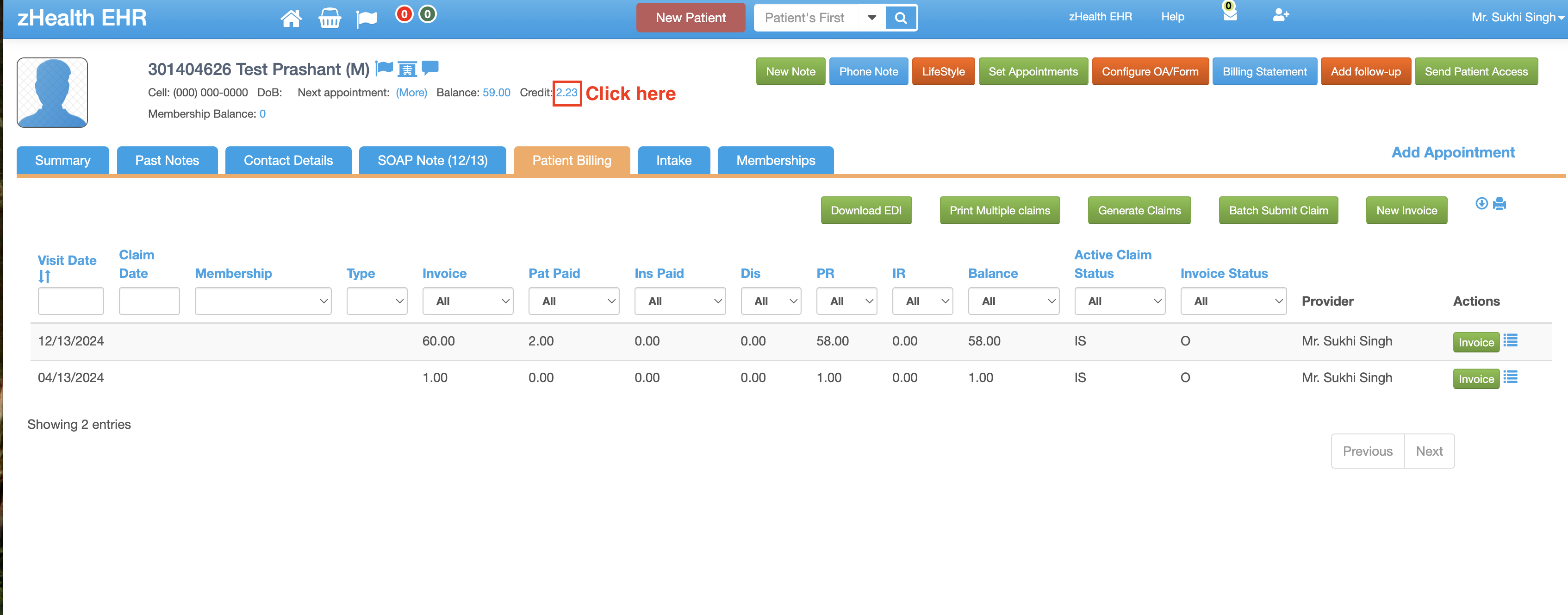Click the patient avatar photo
The height and width of the screenshot is (615, 1568).
coord(52,93)
